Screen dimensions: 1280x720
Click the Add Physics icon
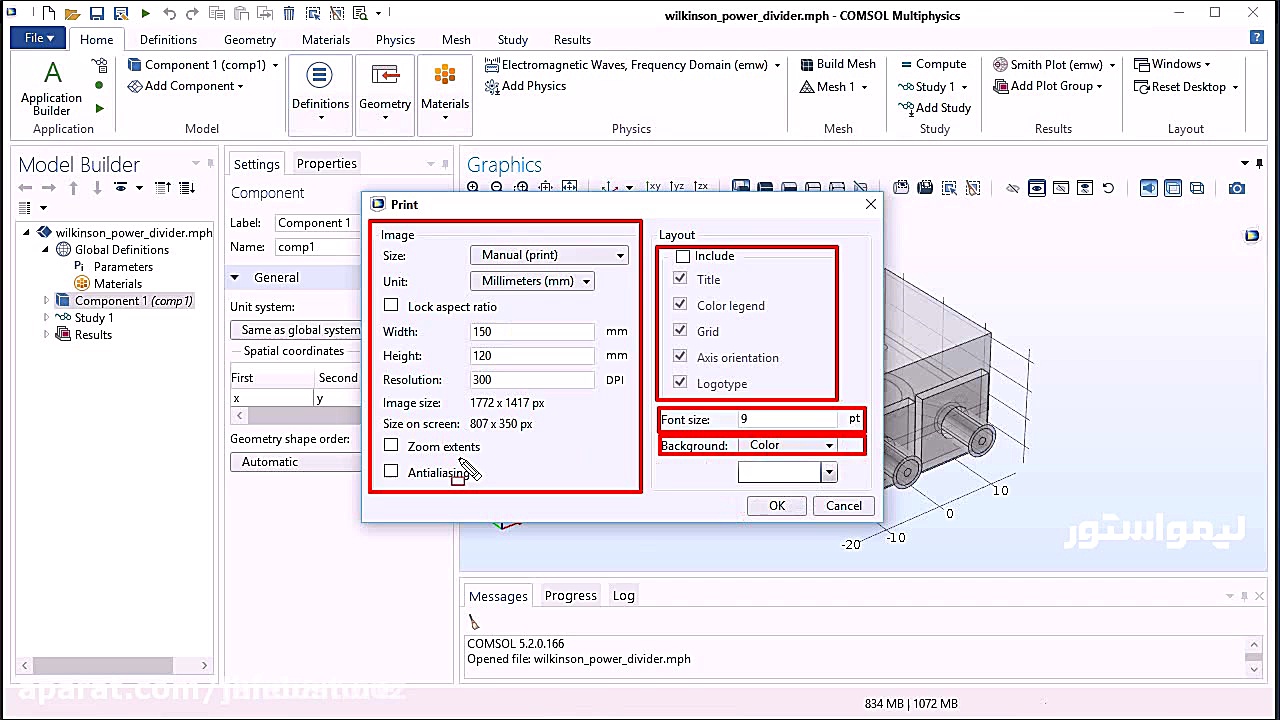[492, 87]
